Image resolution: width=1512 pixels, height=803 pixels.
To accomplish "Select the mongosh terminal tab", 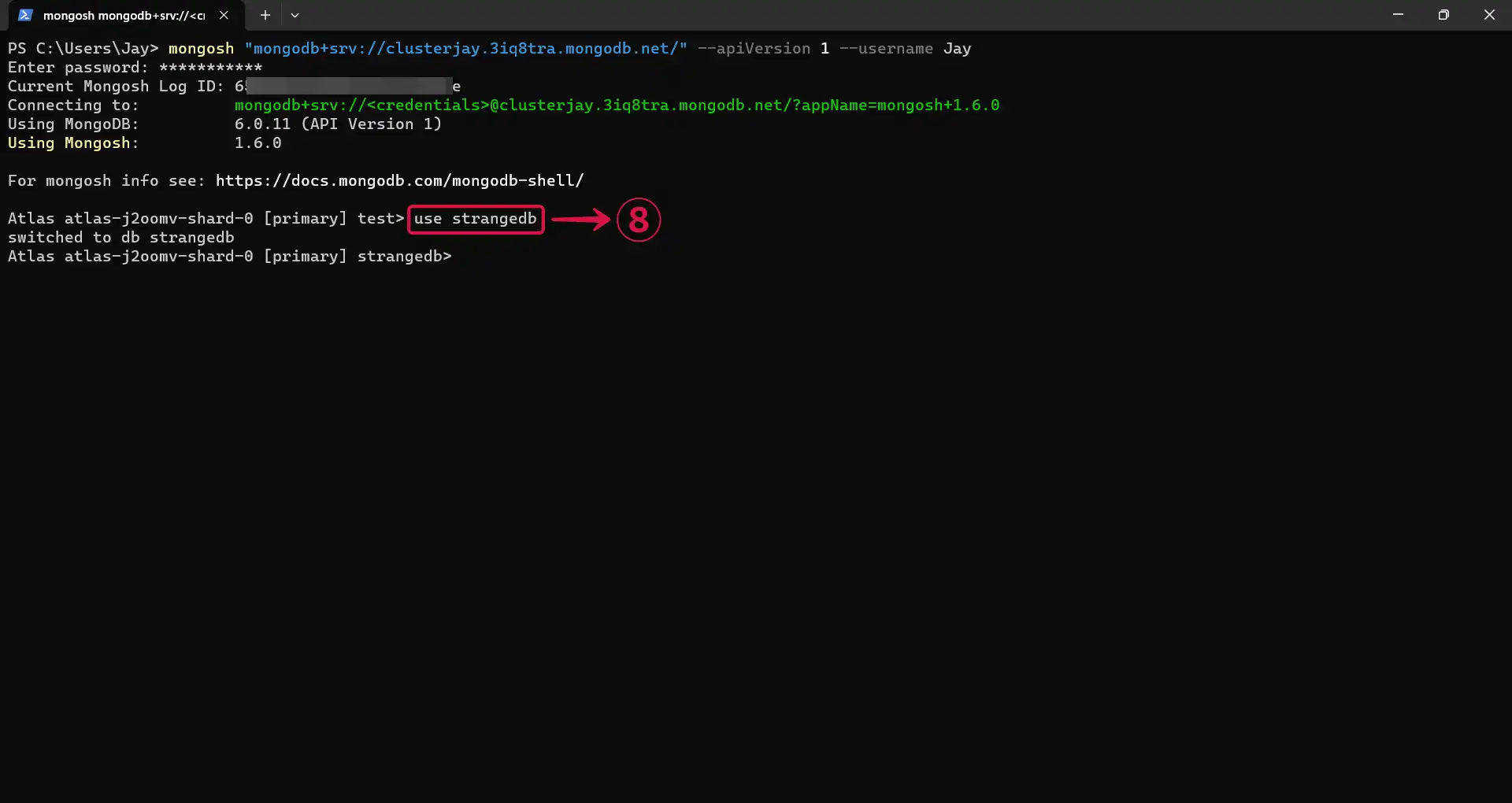I will pyautogui.click(x=126, y=15).
